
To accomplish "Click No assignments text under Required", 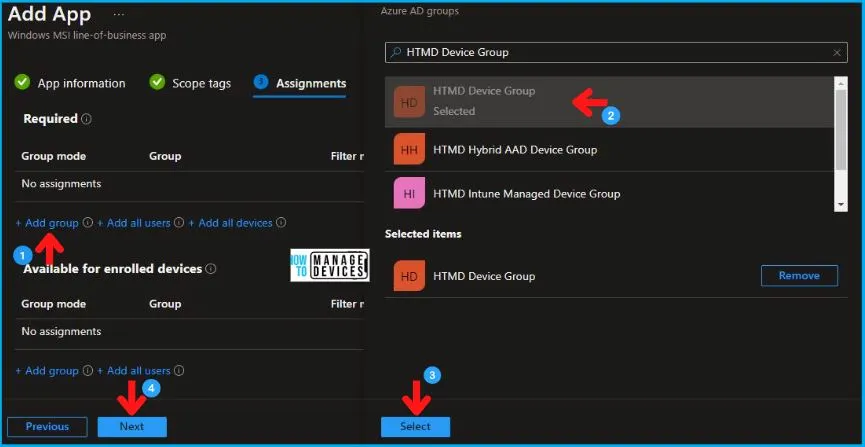I will coord(61,183).
